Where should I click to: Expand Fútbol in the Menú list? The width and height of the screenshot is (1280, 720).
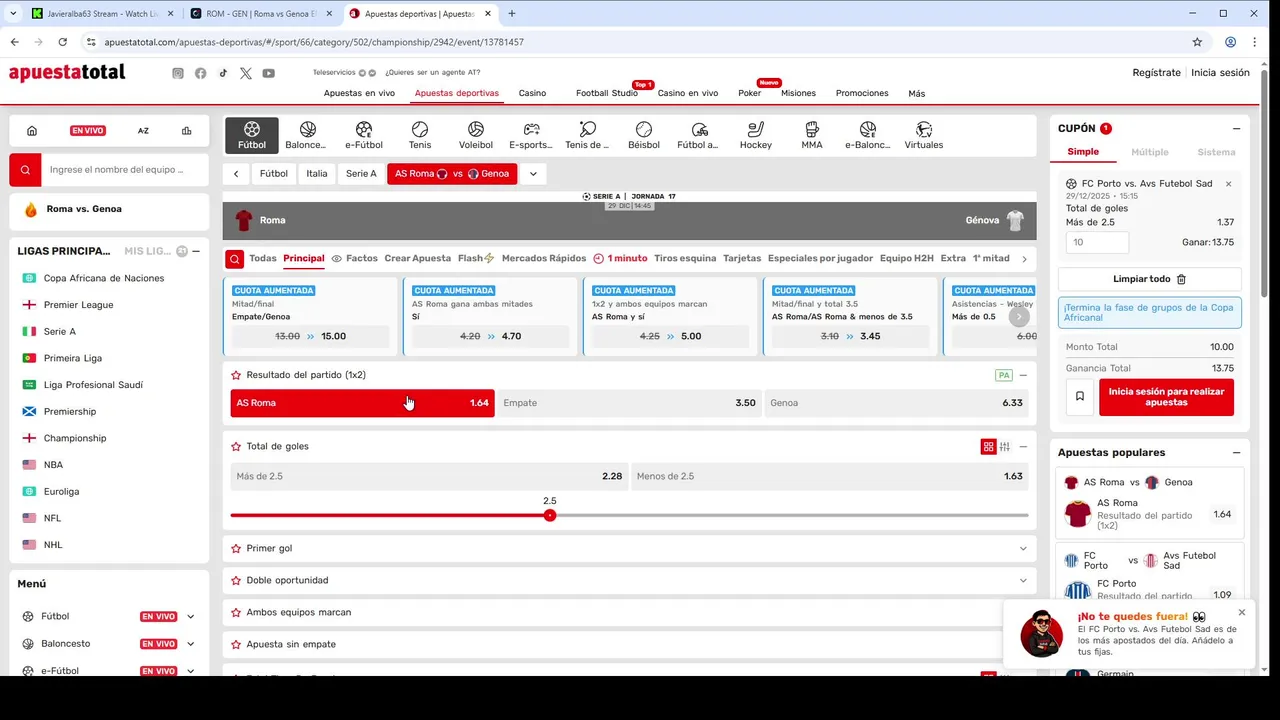coord(190,617)
